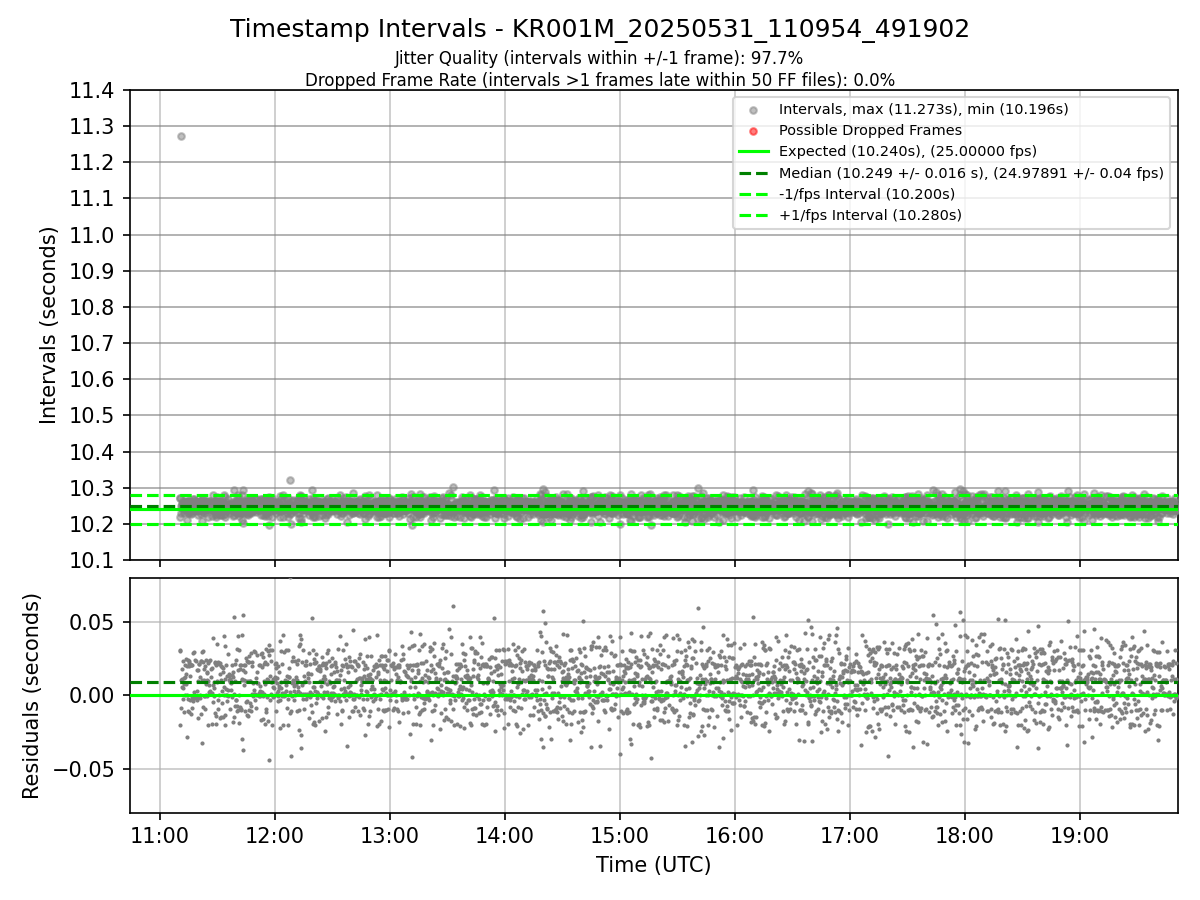
Task: Click the '10.8' y-axis tick label
Action: (91, 307)
